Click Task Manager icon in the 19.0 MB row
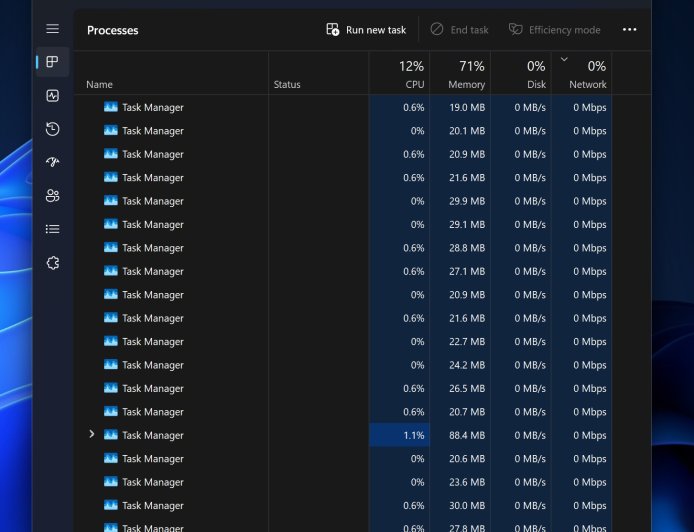 111,107
